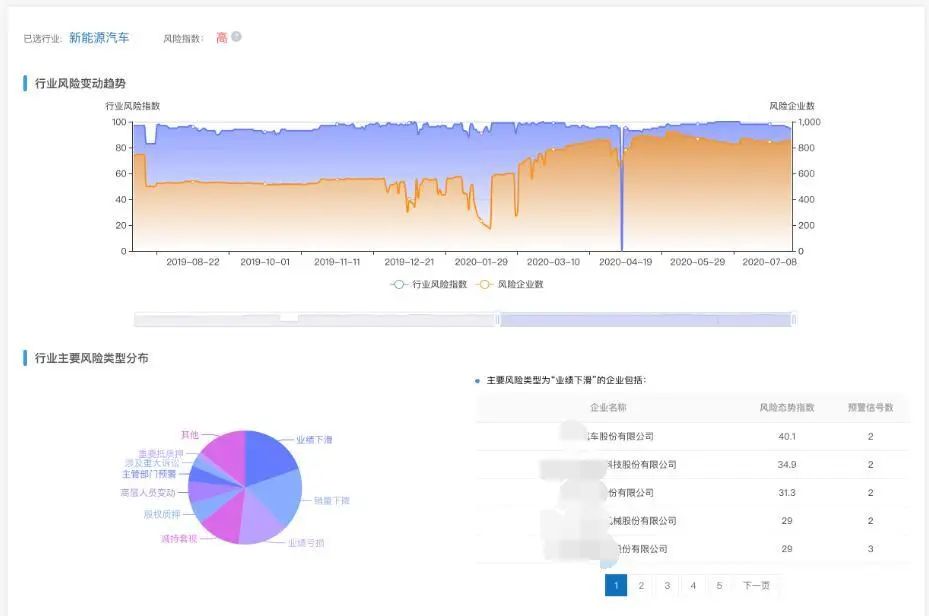Screen dimensions: 929x616
Task: Click the left handle of chart zoom slider
Action: 498,319
